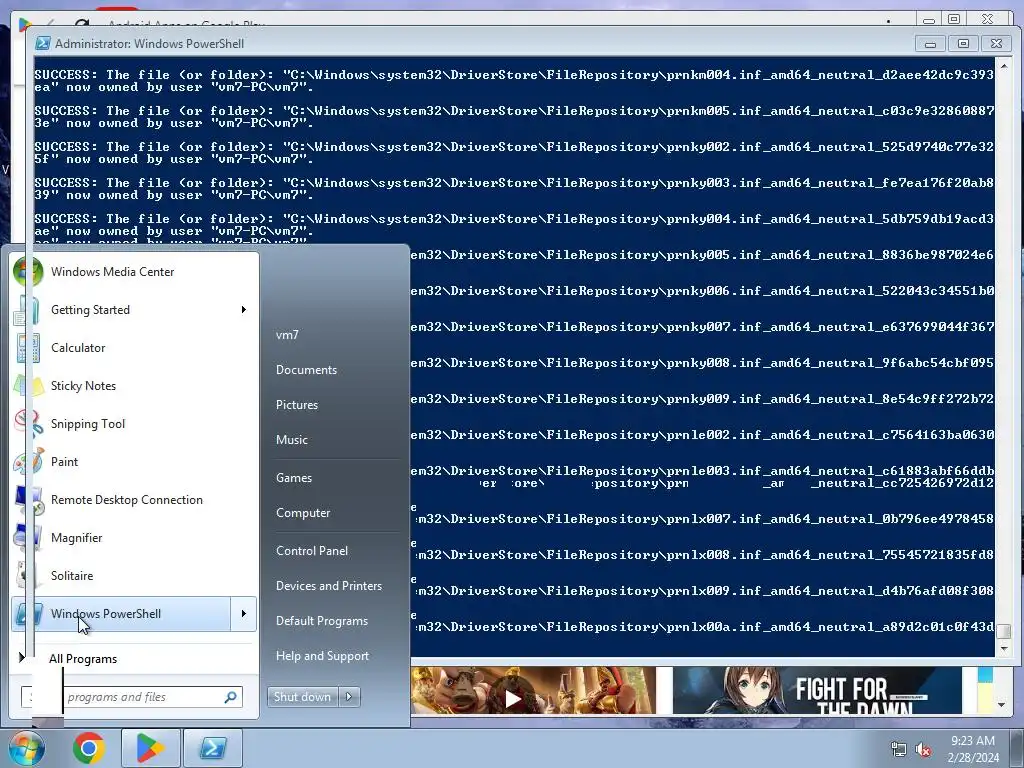Click the Paint palette icon
The image size is (1024, 768).
tap(29, 462)
